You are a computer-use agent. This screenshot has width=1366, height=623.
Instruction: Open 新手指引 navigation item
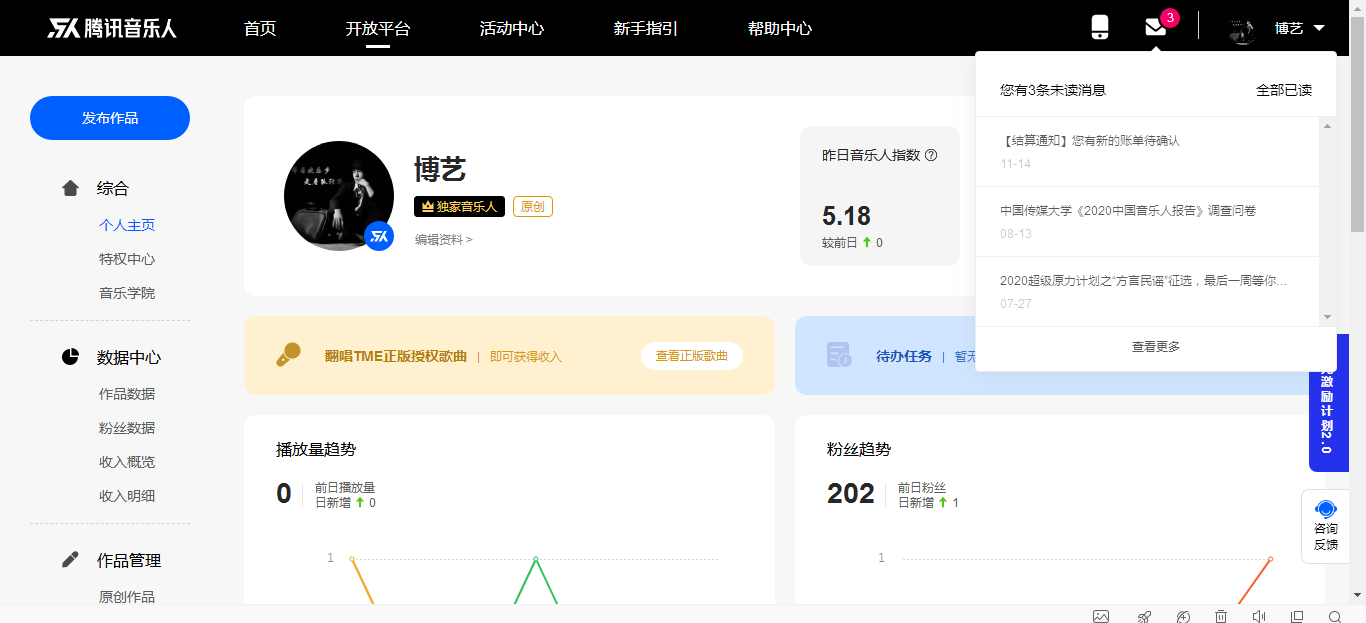pyautogui.click(x=646, y=28)
